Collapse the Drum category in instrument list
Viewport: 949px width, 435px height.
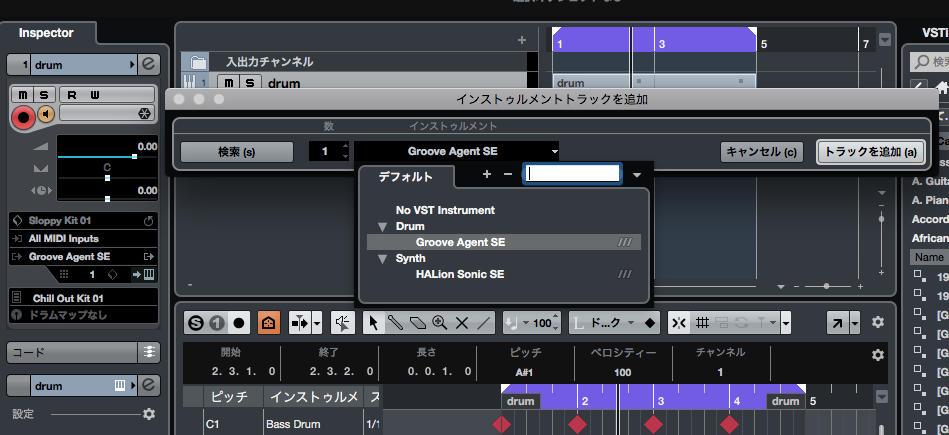[x=383, y=227]
